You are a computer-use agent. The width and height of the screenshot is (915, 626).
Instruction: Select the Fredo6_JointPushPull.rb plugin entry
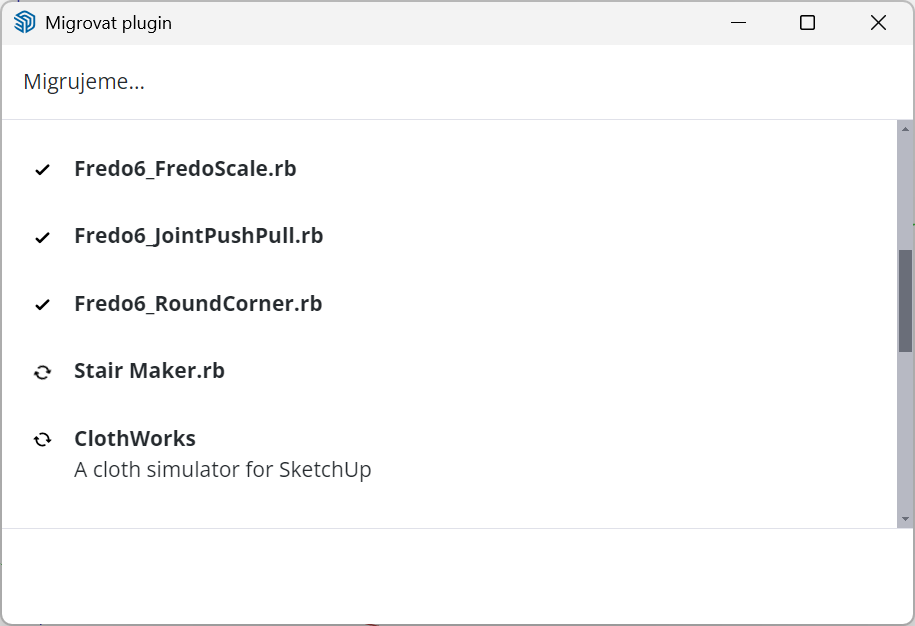198,236
